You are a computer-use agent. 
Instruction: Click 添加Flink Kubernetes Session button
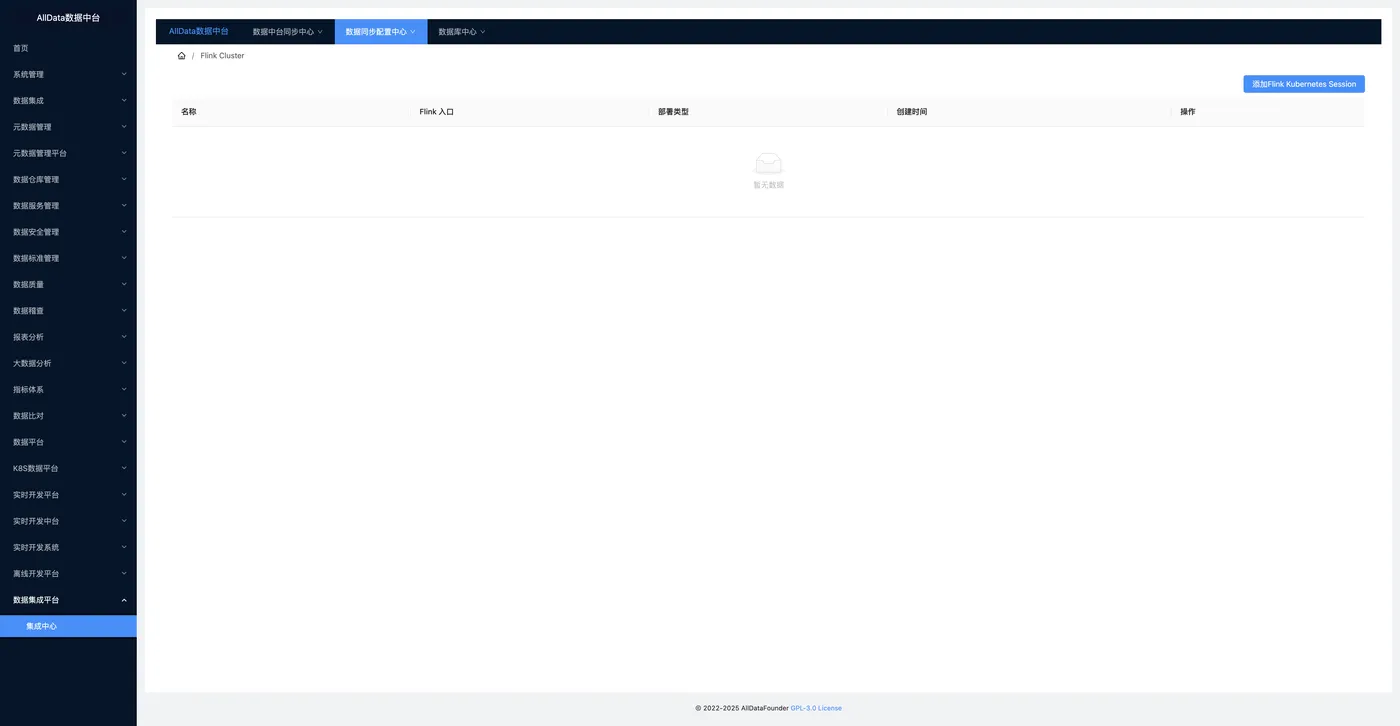tap(1304, 84)
